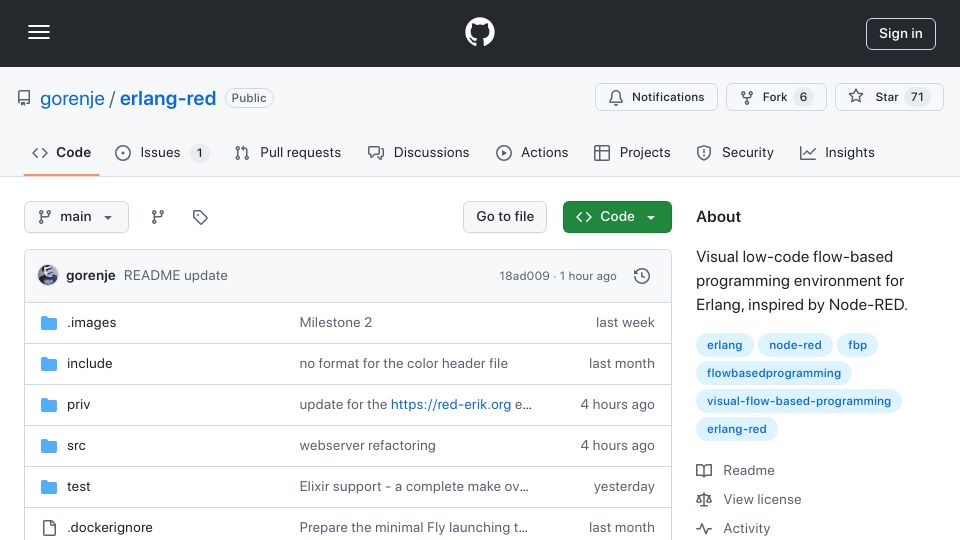Open the Readme link in About
The width and height of the screenshot is (960, 540).
pos(735,471)
